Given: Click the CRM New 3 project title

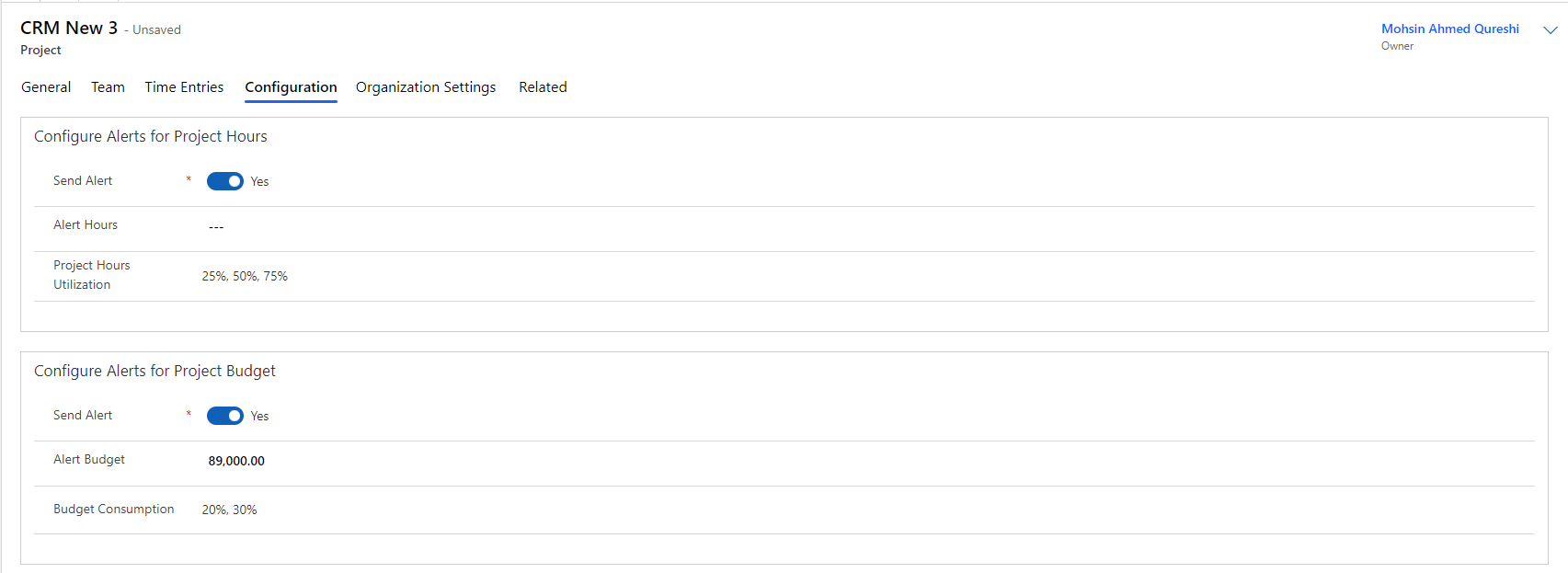Looking at the screenshot, I should pyautogui.click(x=68, y=28).
